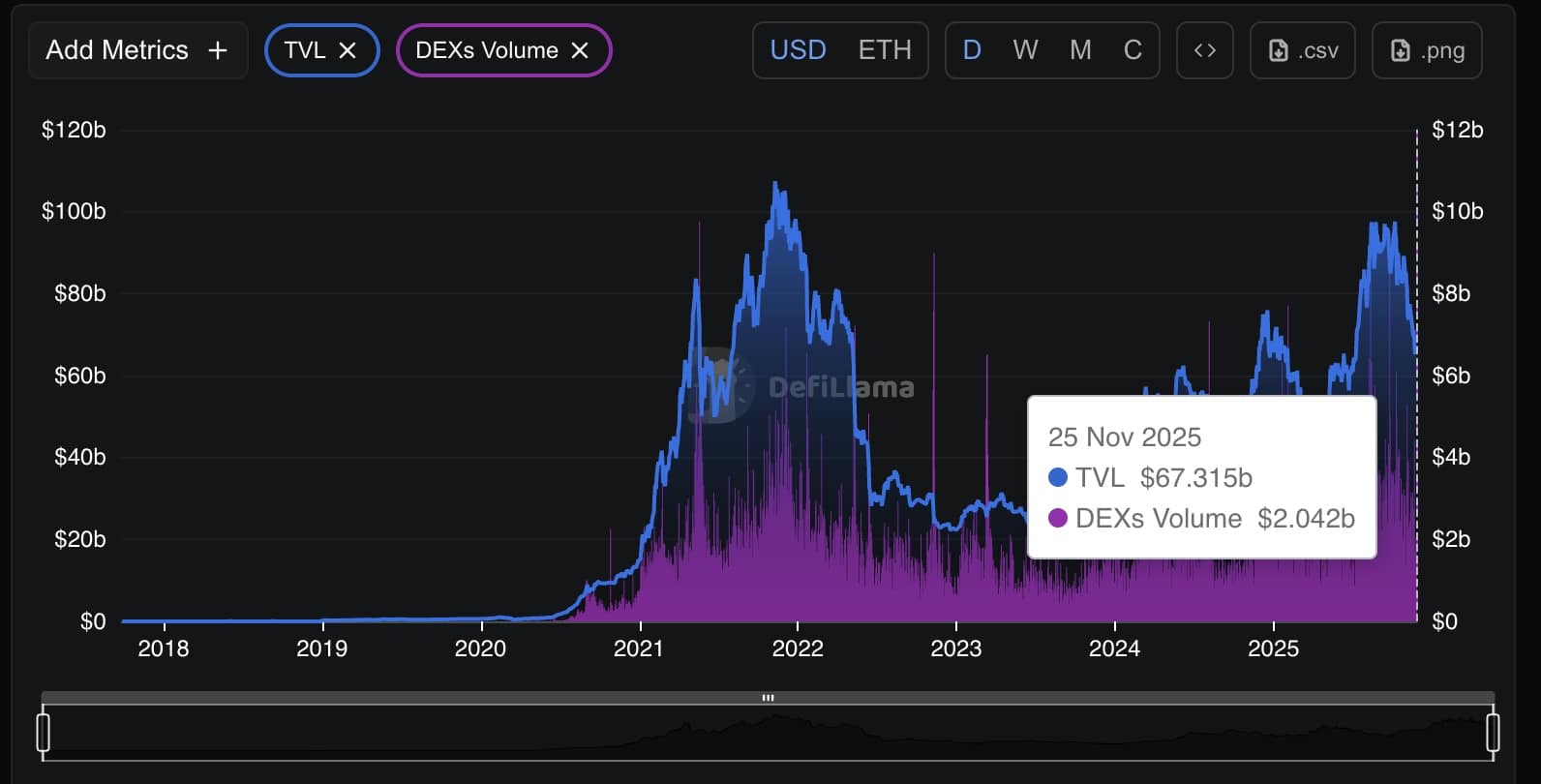Screen dimensions: 1541x784
Task: Click the 2022 label on the x-axis
Action: click(798, 649)
